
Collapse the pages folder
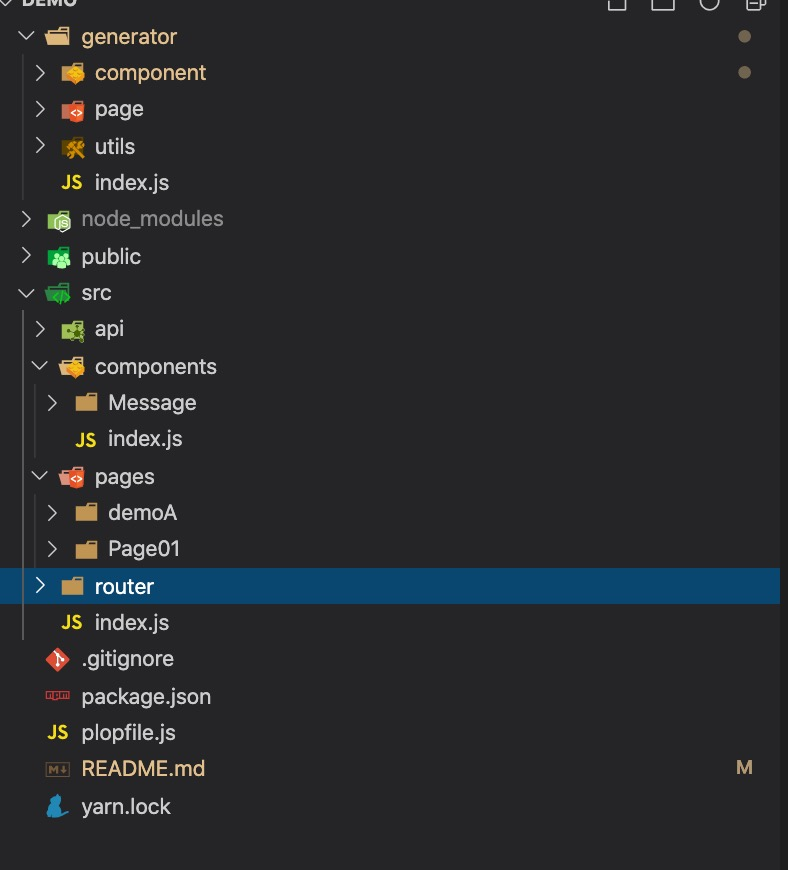click(40, 476)
